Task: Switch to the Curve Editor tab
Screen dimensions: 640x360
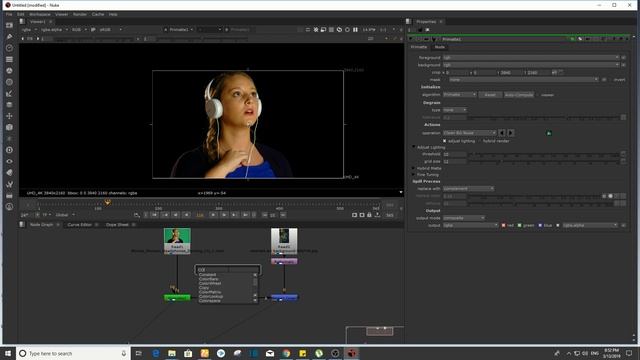Action: coord(80,225)
